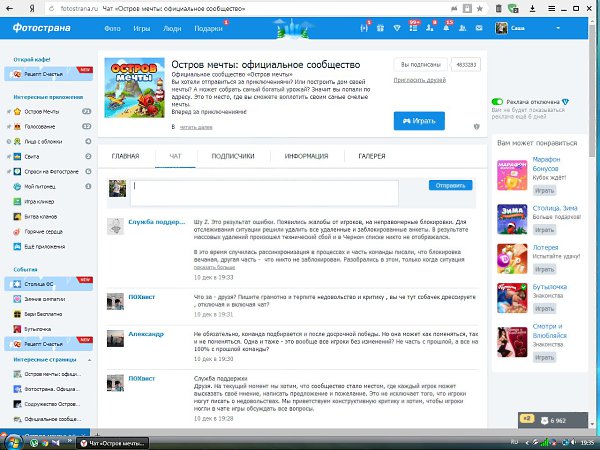Click the Вы подписаны subscription button
The image size is (600, 450).
tap(420, 63)
